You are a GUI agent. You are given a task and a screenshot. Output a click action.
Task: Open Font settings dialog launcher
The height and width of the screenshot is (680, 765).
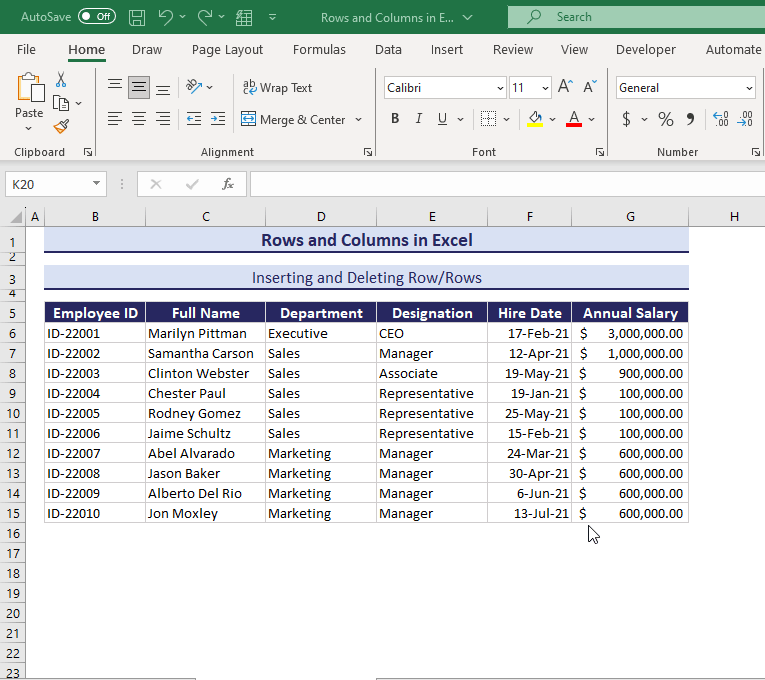600,152
